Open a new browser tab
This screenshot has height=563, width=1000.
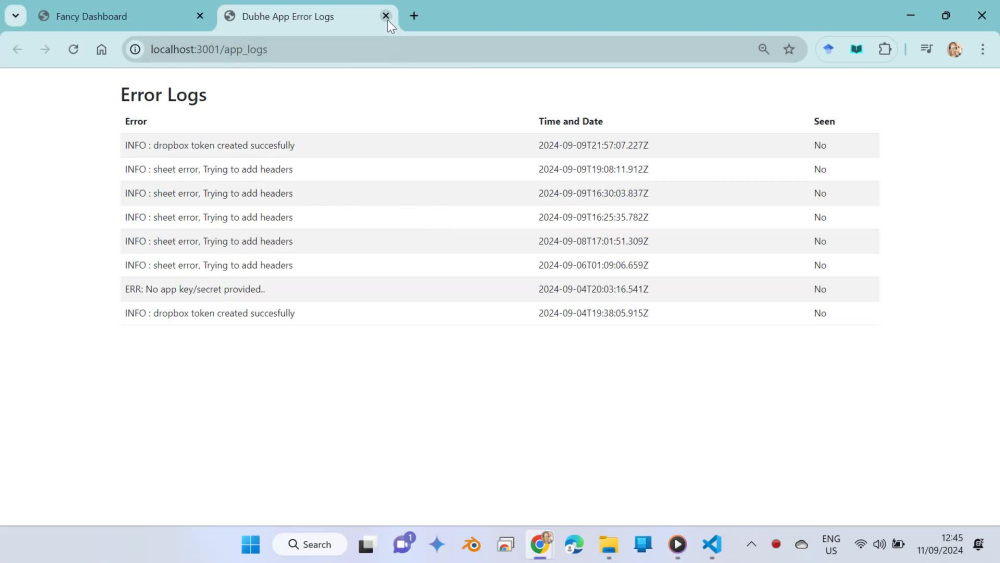[414, 16]
